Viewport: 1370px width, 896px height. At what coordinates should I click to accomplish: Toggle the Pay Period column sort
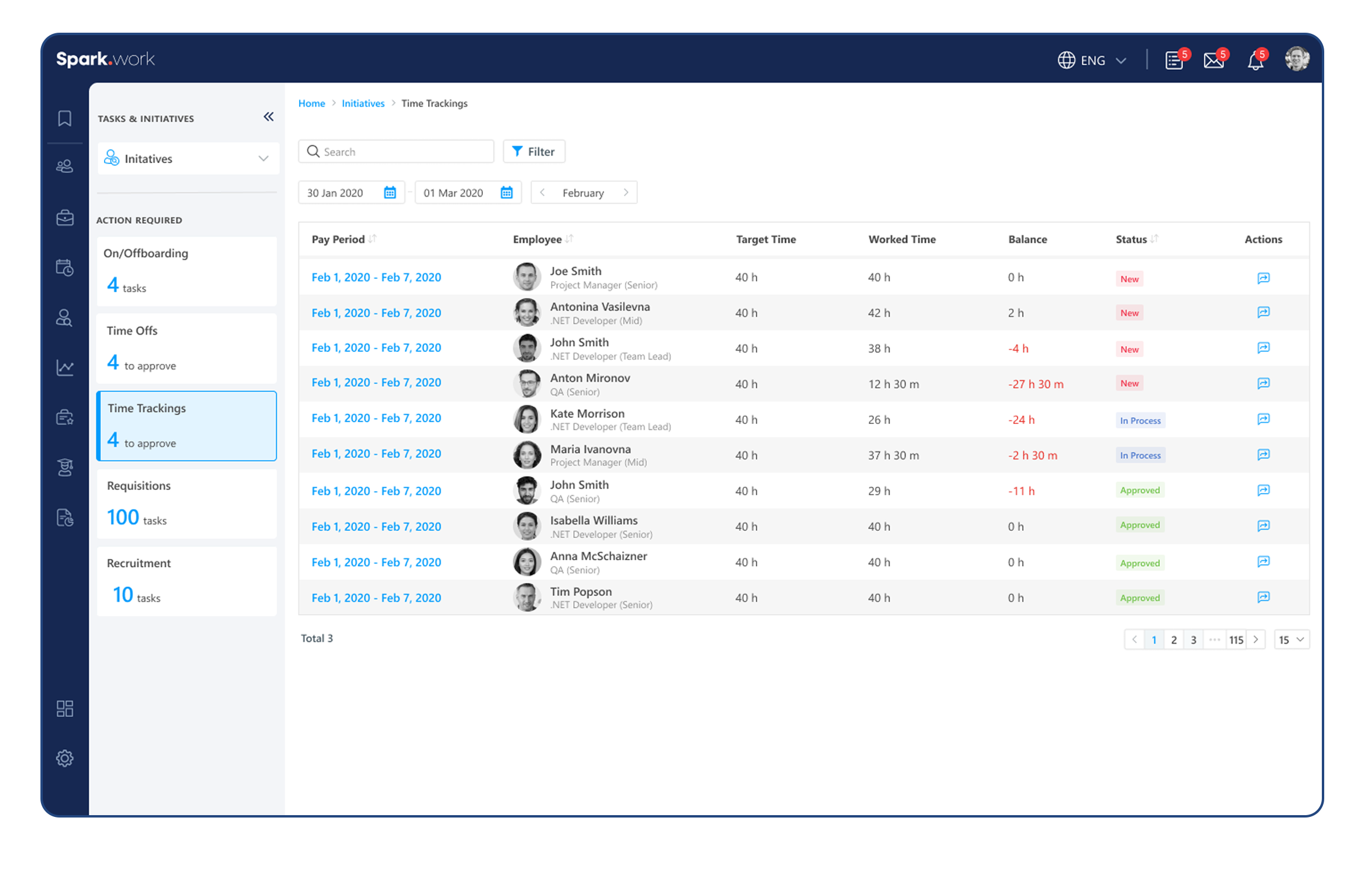(373, 239)
